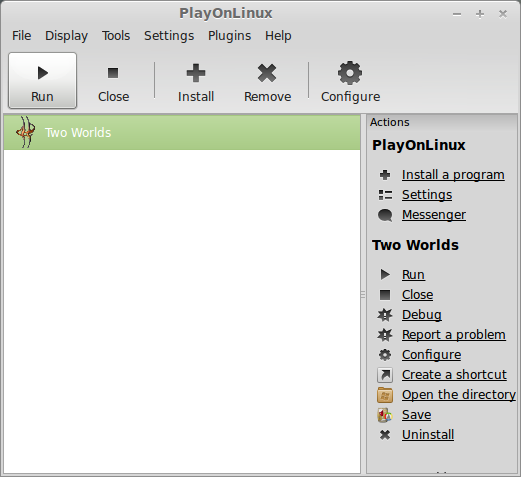This screenshot has height=477, width=521.
Task: Click the splitter handle between list and Actions panel
Action: [363, 295]
